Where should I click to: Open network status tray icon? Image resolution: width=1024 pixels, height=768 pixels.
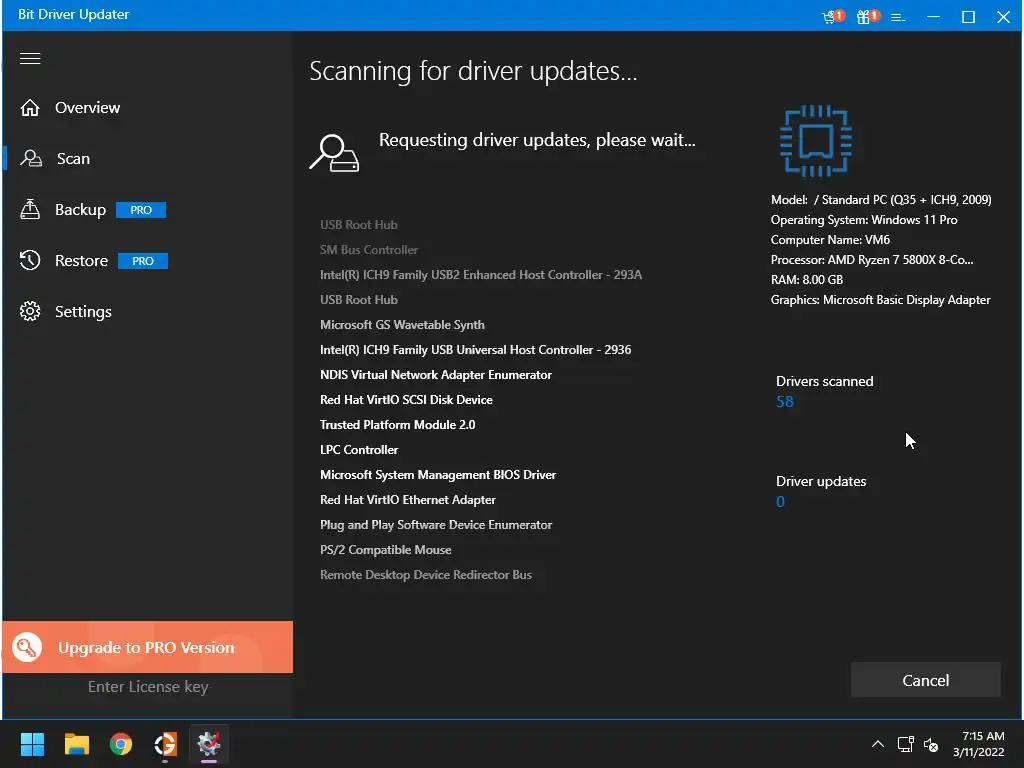[x=905, y=744]
